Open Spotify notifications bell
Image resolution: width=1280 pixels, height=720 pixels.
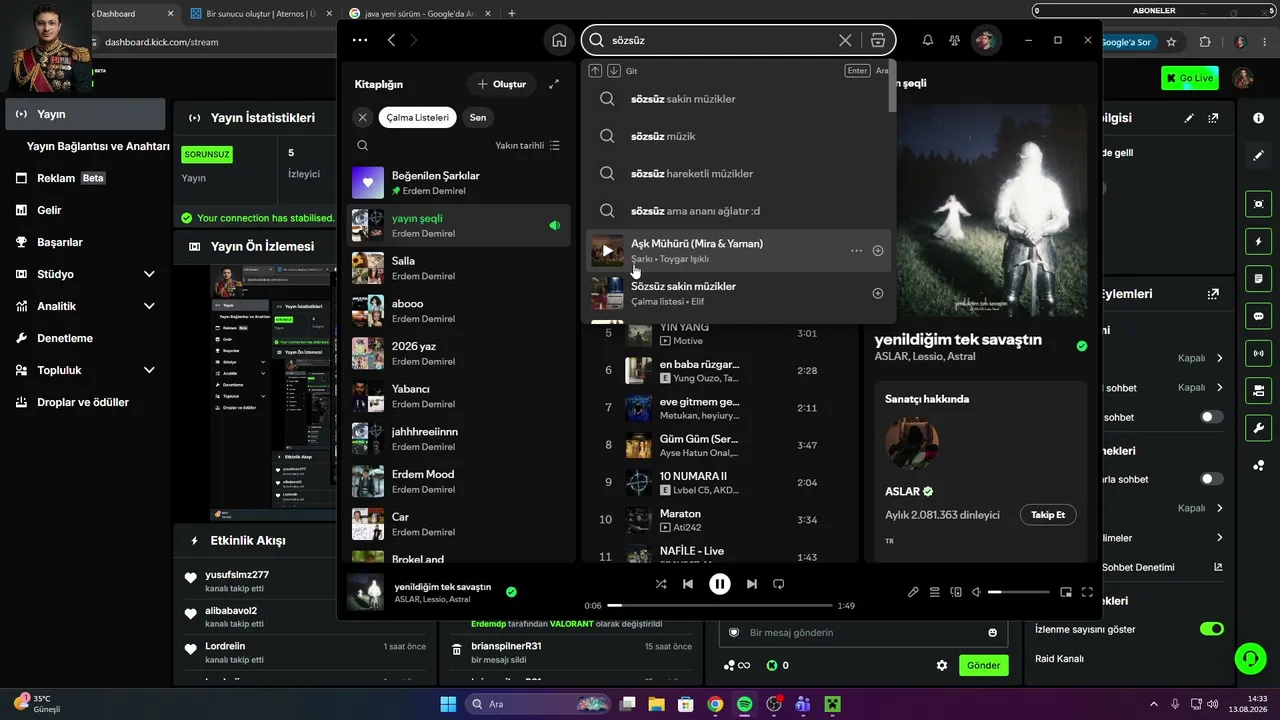click(x=928, y=40)
